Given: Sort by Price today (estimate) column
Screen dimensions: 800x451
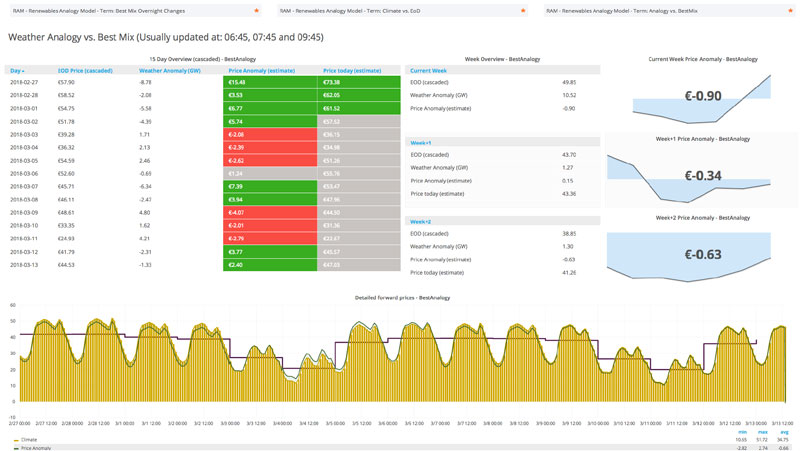Looking at the screenshot, I should point(352,71).
